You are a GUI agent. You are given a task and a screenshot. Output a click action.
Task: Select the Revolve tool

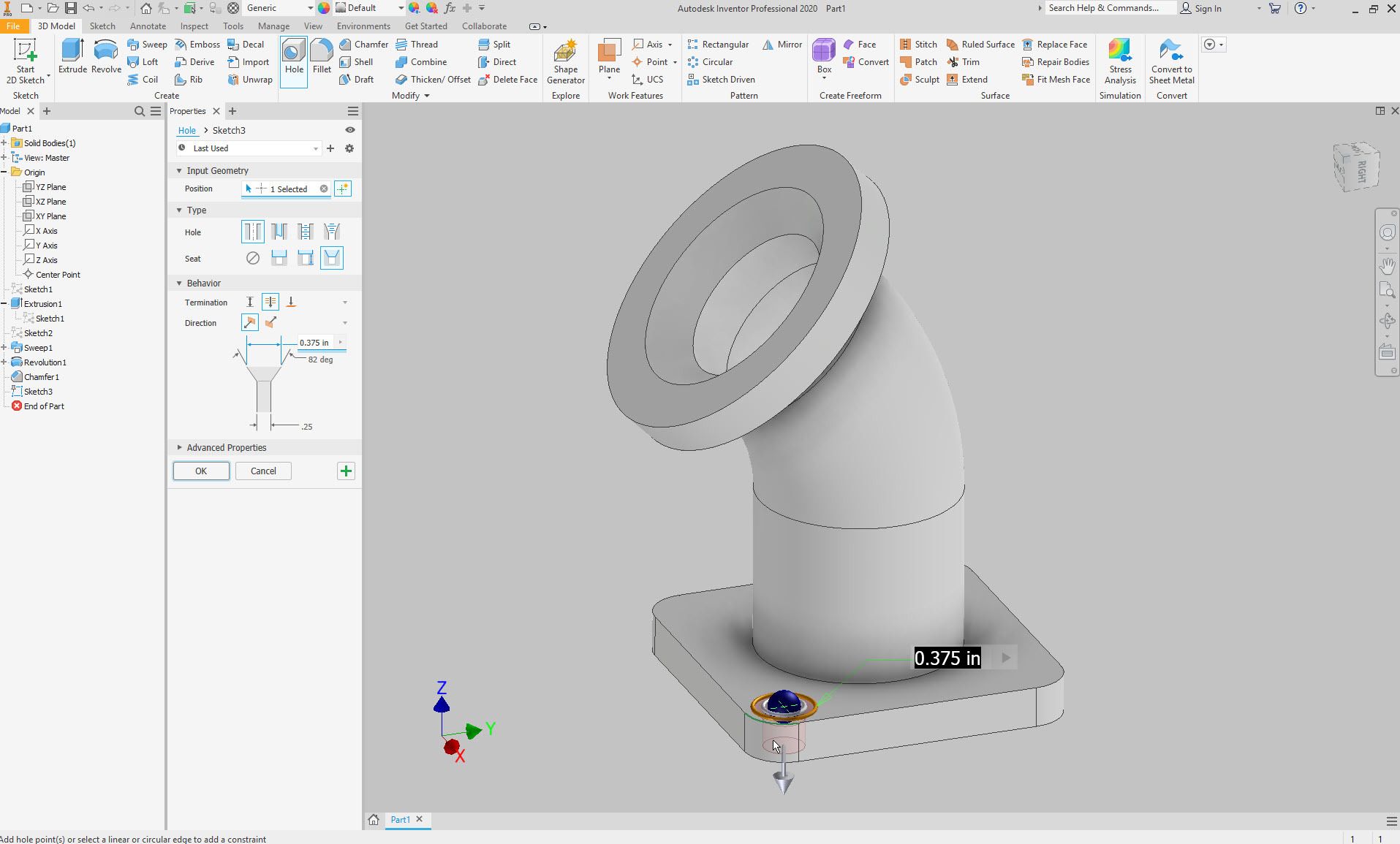pos(105,58)
